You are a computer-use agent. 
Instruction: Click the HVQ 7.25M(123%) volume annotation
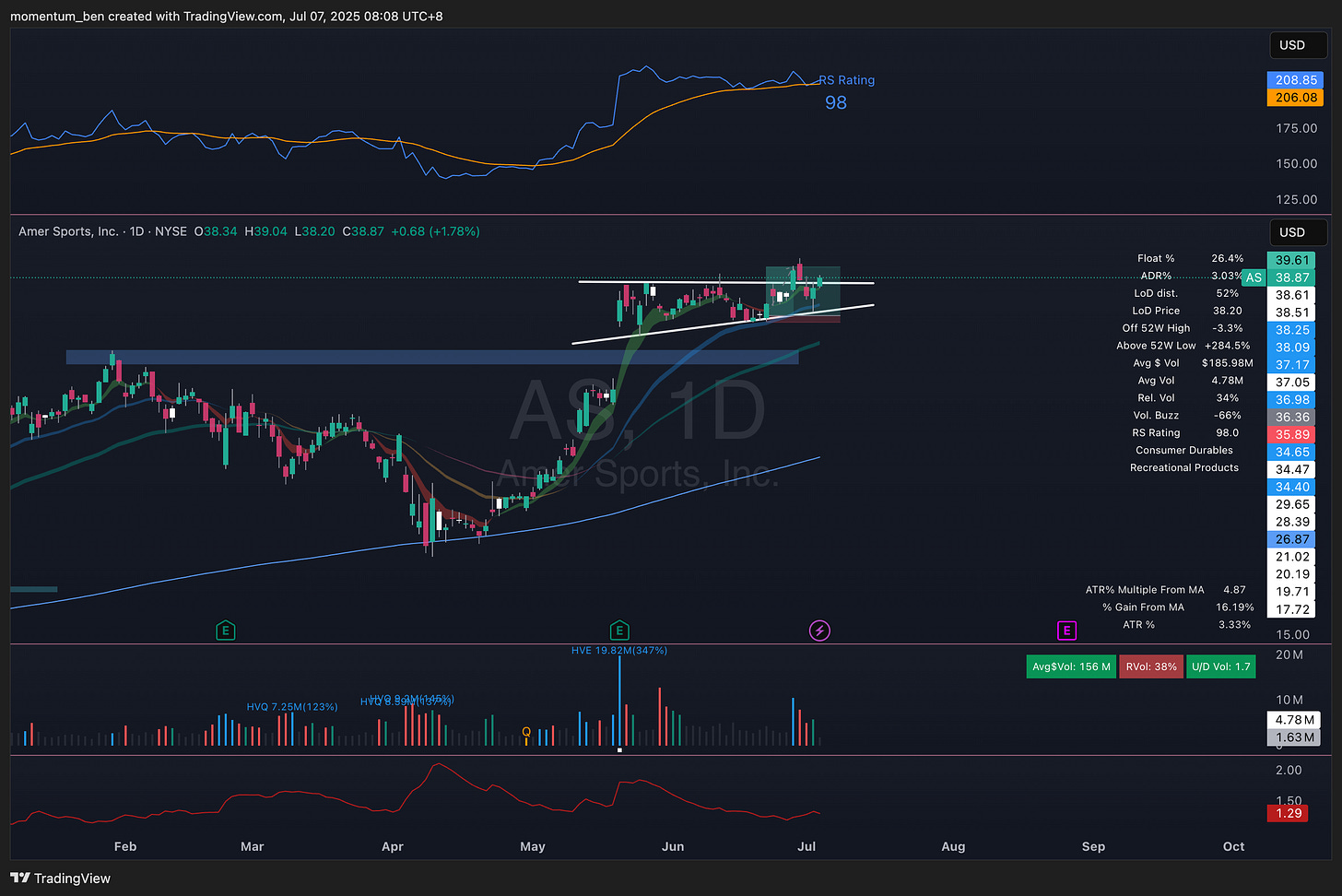(x=292, y=707)
